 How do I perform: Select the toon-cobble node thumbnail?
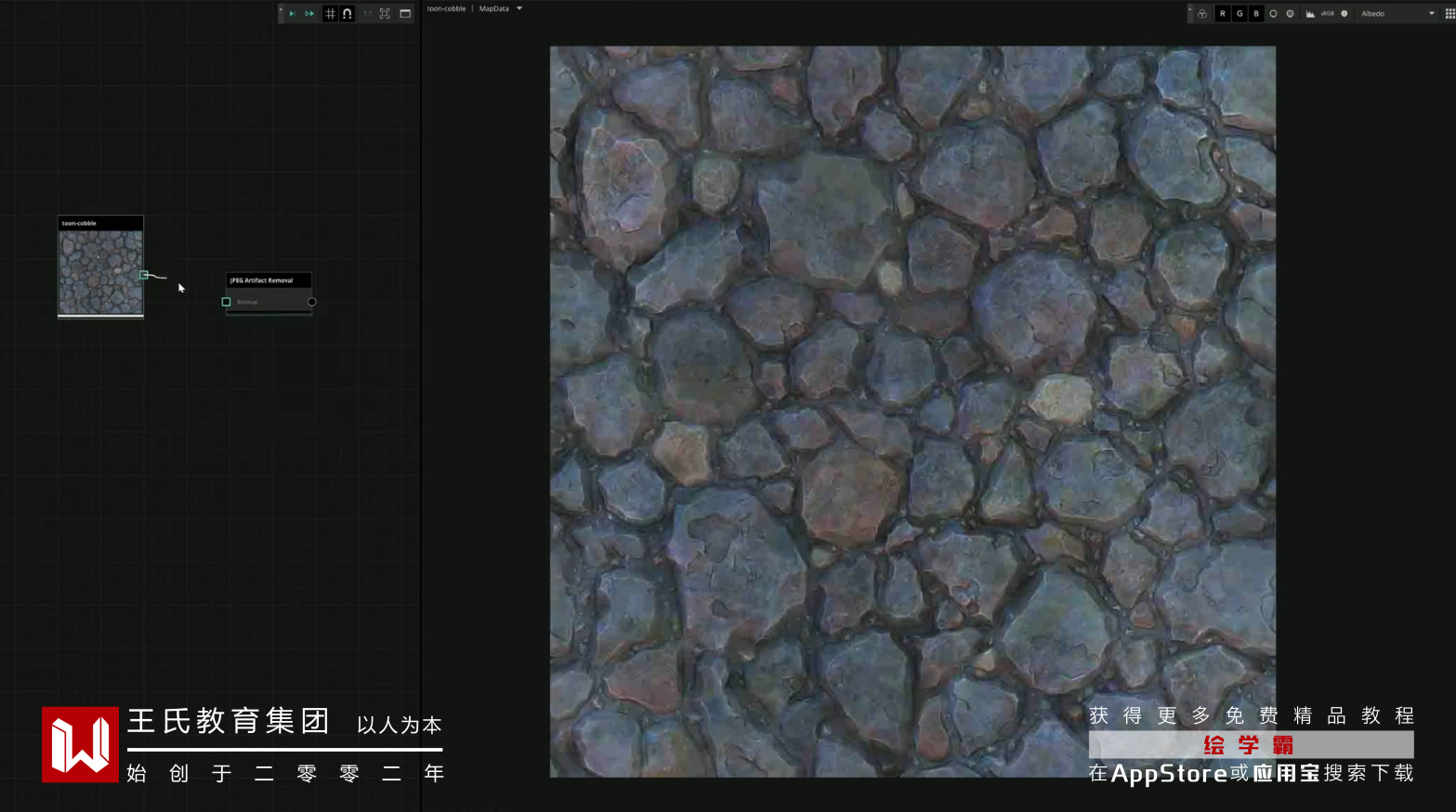pos(101,272)
